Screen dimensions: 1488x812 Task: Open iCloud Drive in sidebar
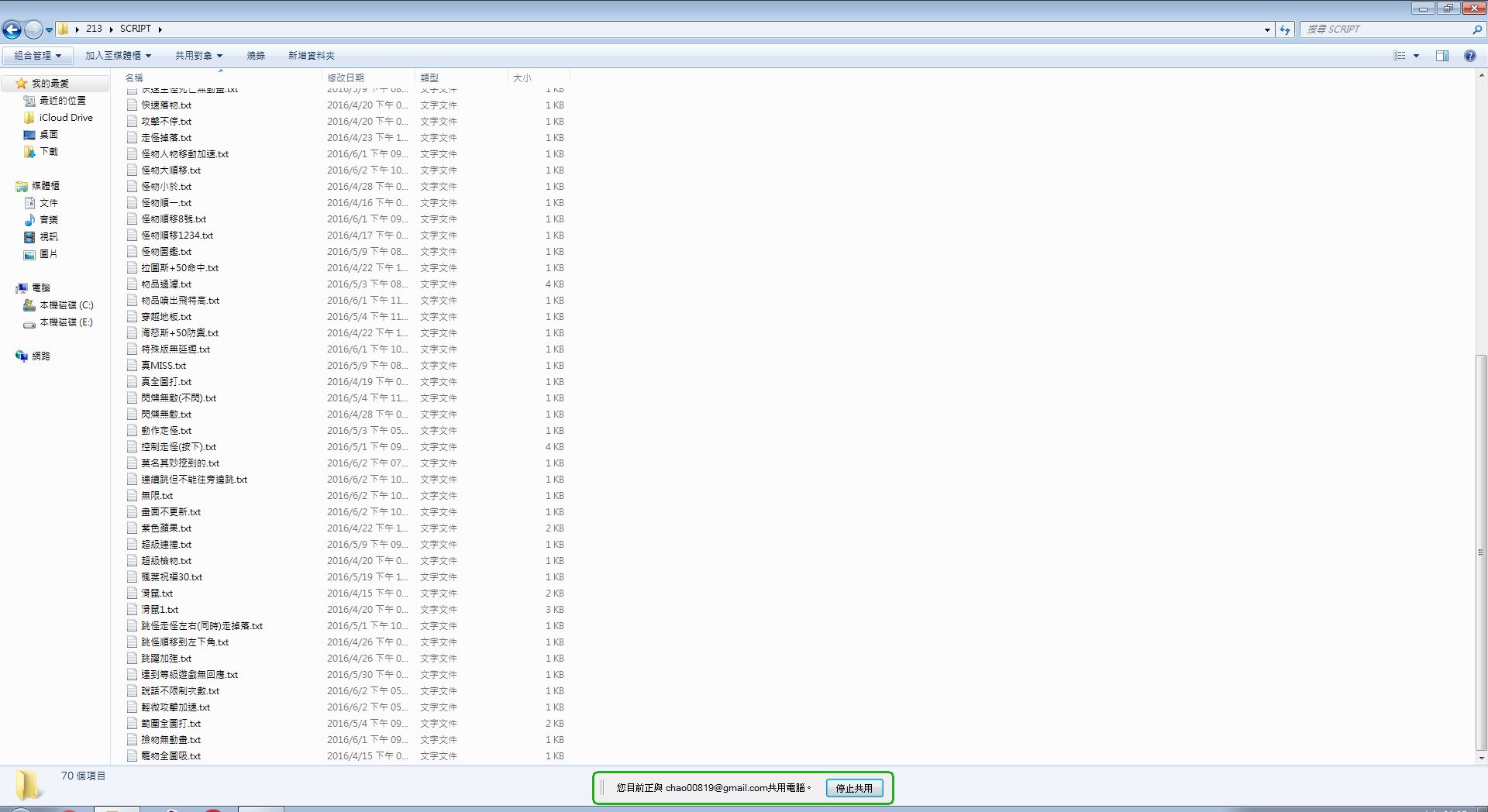point(58,118)
